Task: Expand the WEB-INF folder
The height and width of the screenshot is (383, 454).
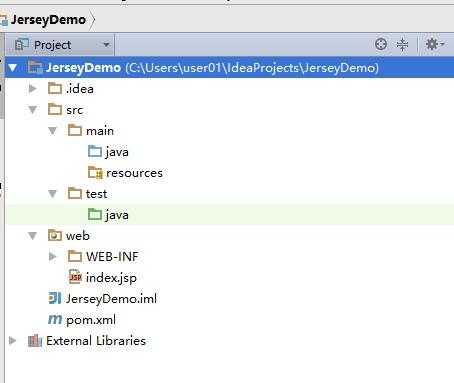Action: point(52,256)
